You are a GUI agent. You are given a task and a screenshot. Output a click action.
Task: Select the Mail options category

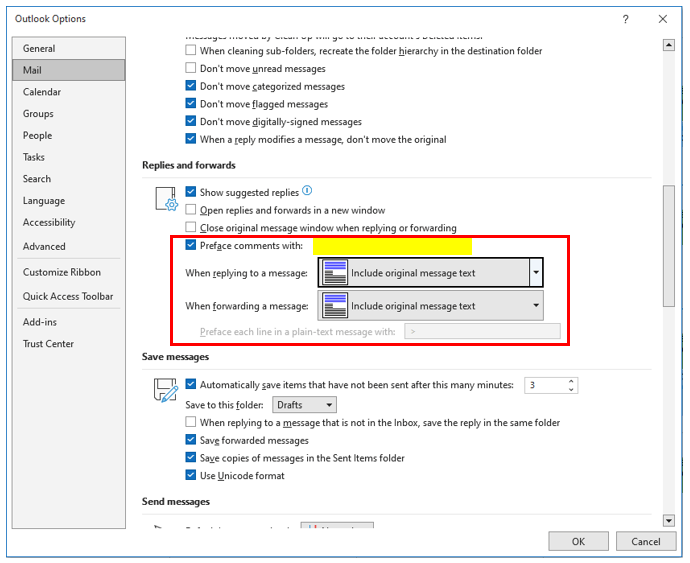[x=69, y=70]
